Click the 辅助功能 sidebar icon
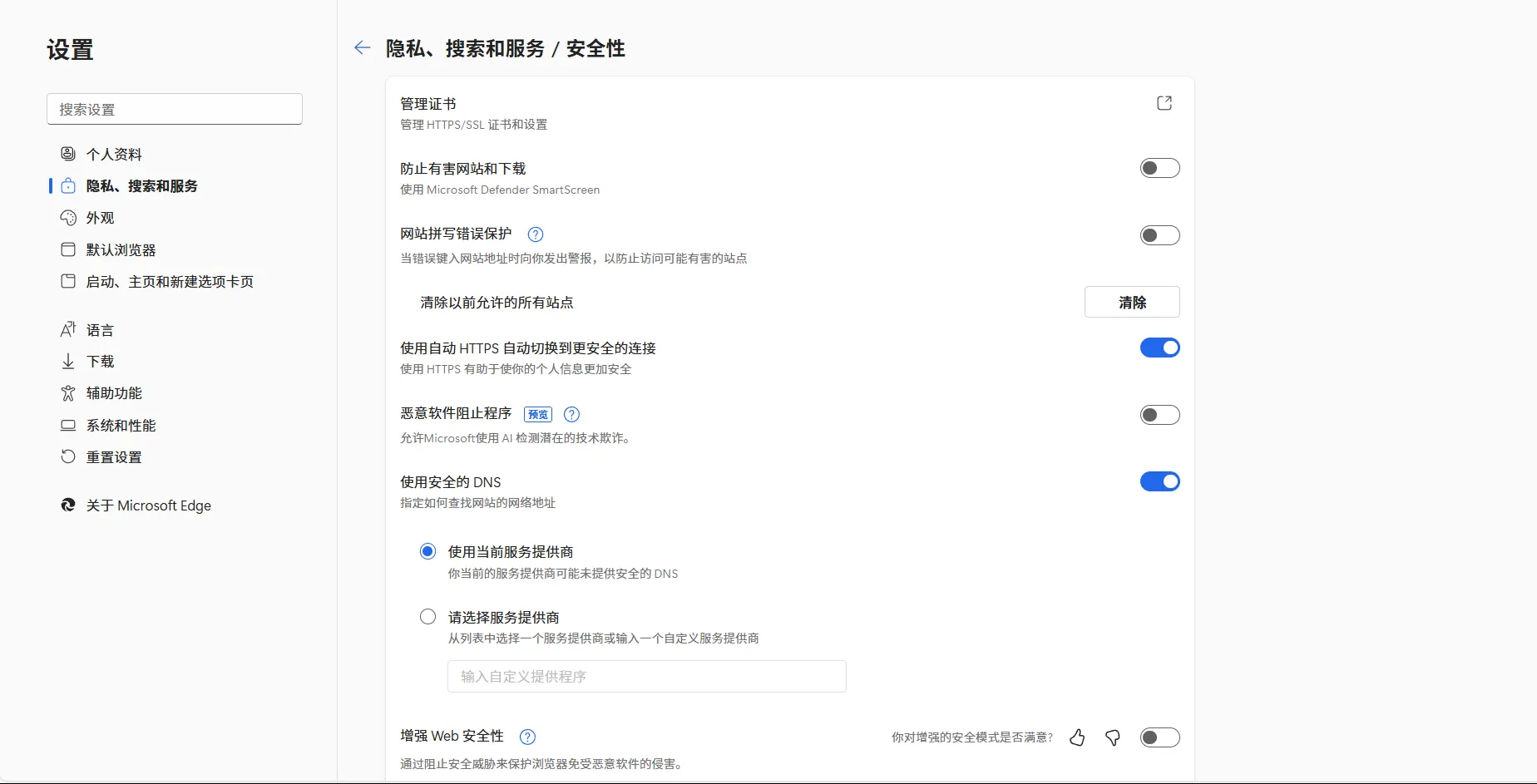 pyautogui.click(x=67, y=392)
